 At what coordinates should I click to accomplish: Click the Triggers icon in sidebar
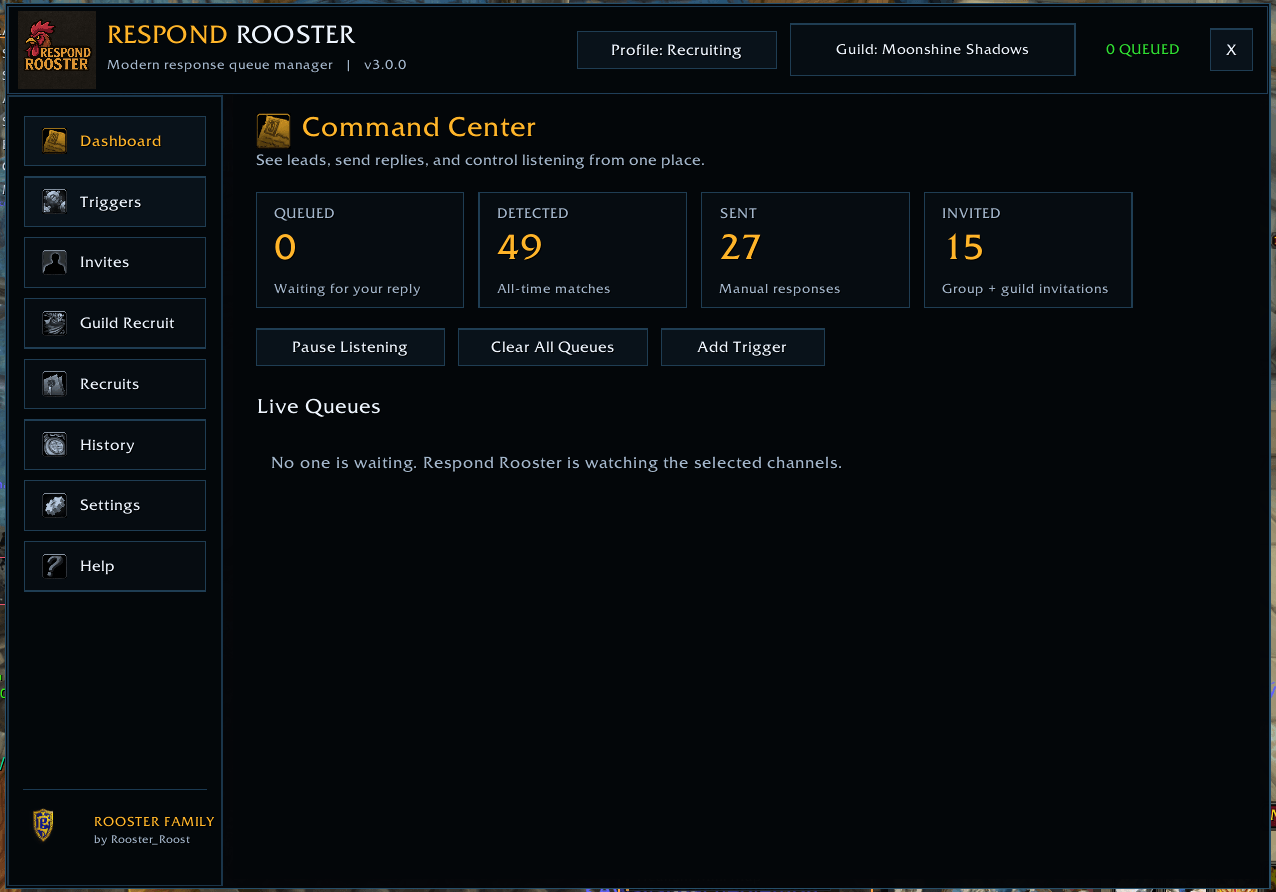[54, 202]
